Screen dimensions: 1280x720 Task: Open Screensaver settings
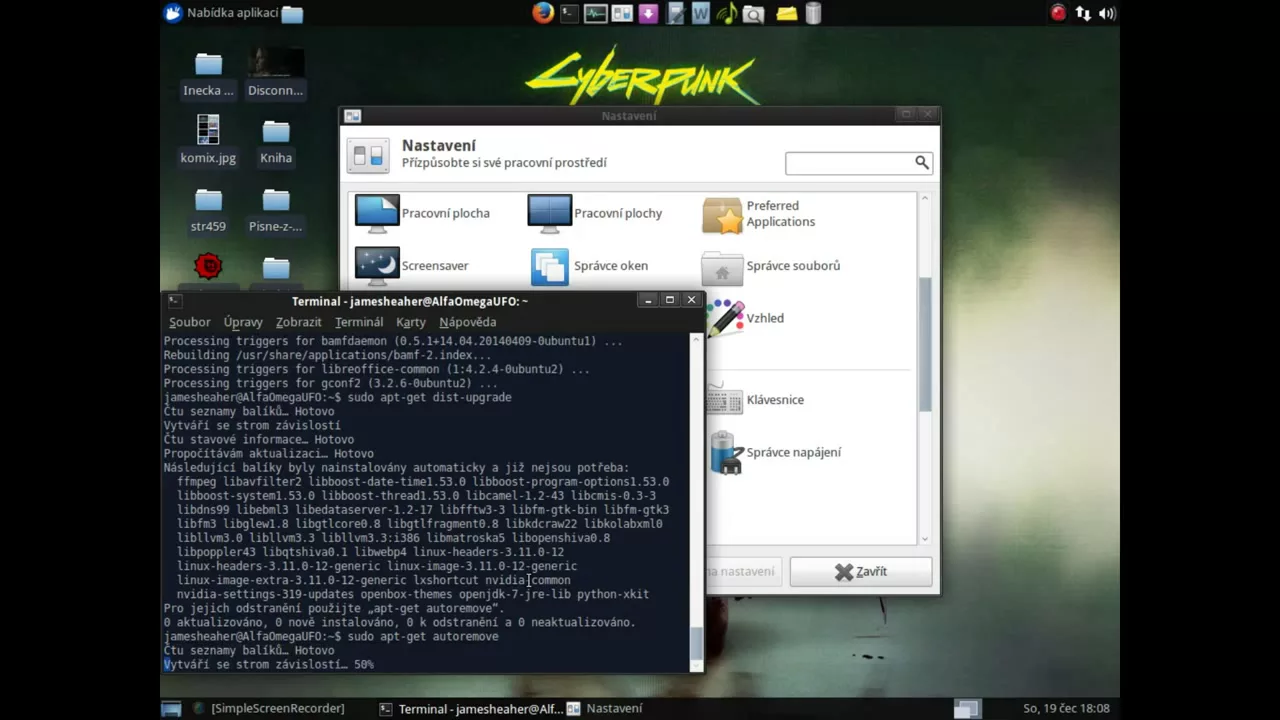[x=412, y=266]
